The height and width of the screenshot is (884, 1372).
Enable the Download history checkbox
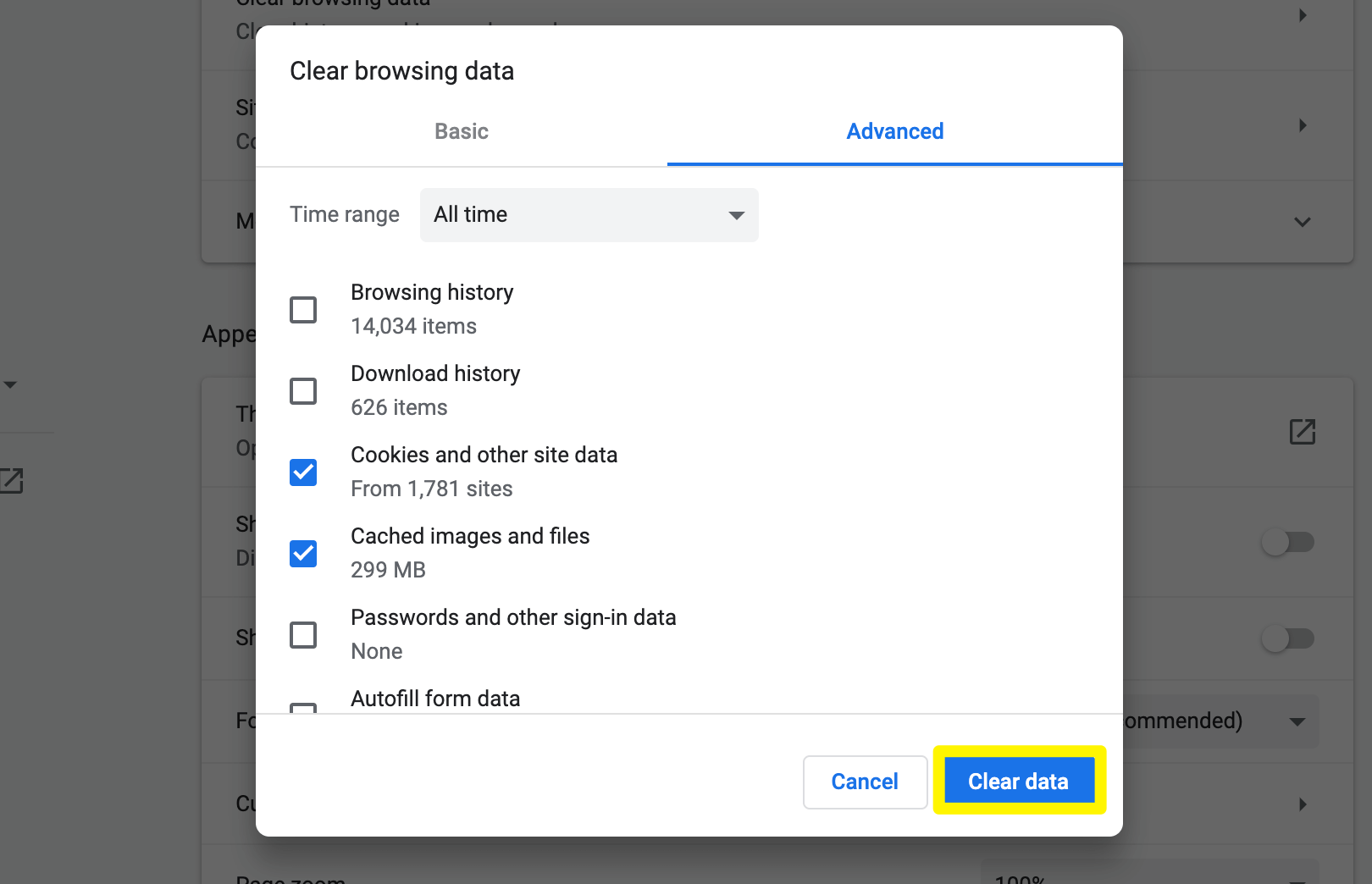tap(303, 391)
